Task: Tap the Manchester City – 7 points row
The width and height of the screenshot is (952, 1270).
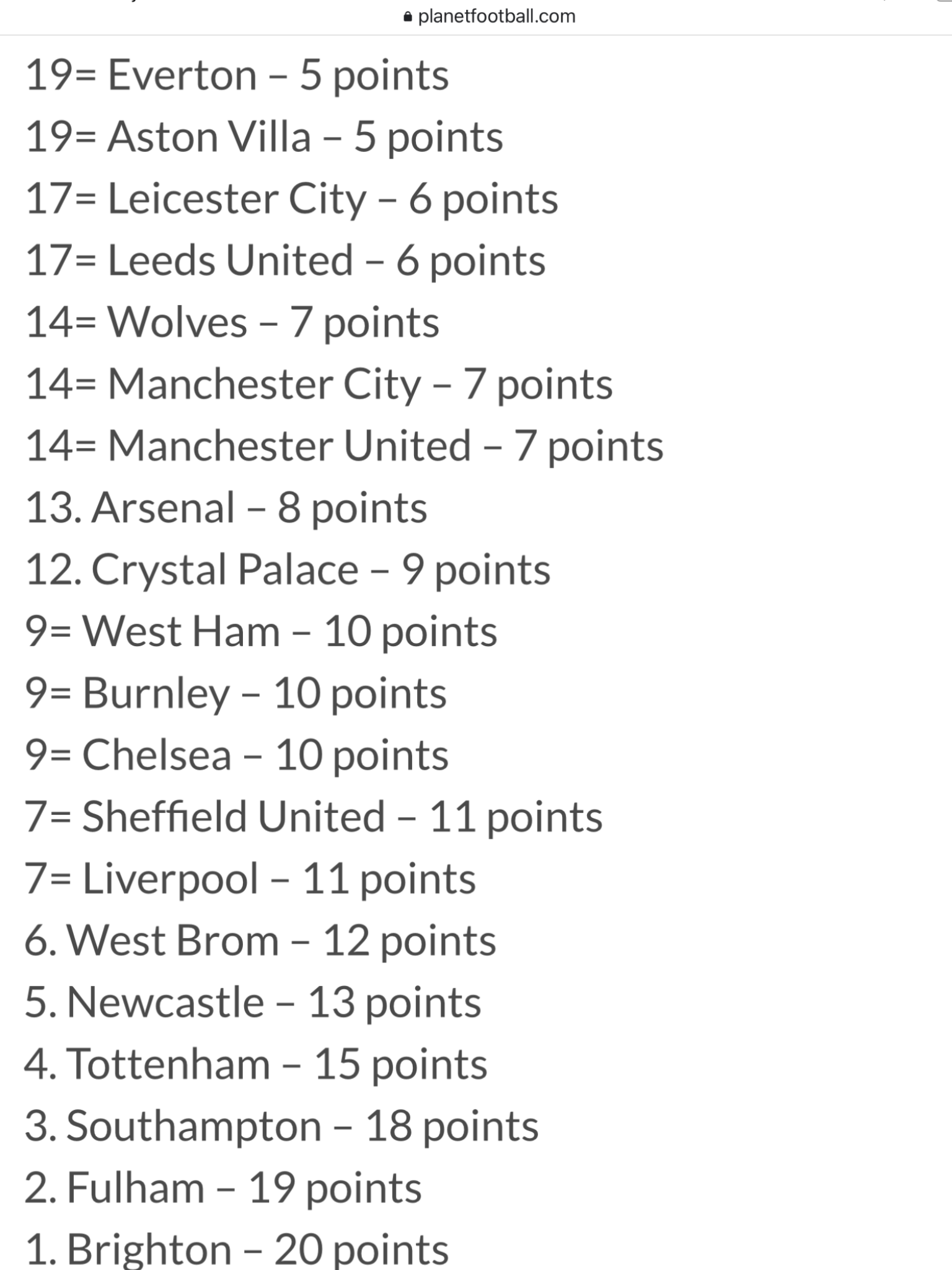Action: pyautogui.click(x=319, y=385)
